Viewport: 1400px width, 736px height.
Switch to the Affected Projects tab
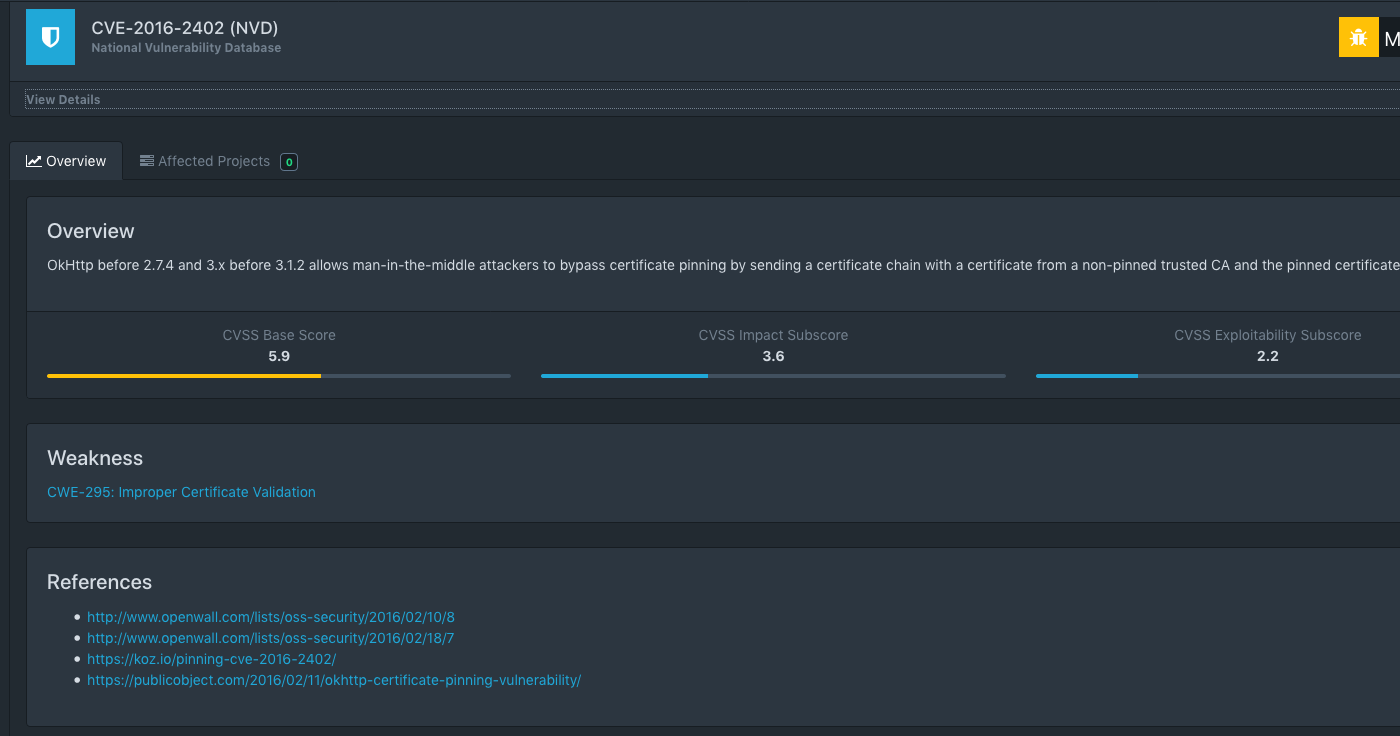pos(213,160)
